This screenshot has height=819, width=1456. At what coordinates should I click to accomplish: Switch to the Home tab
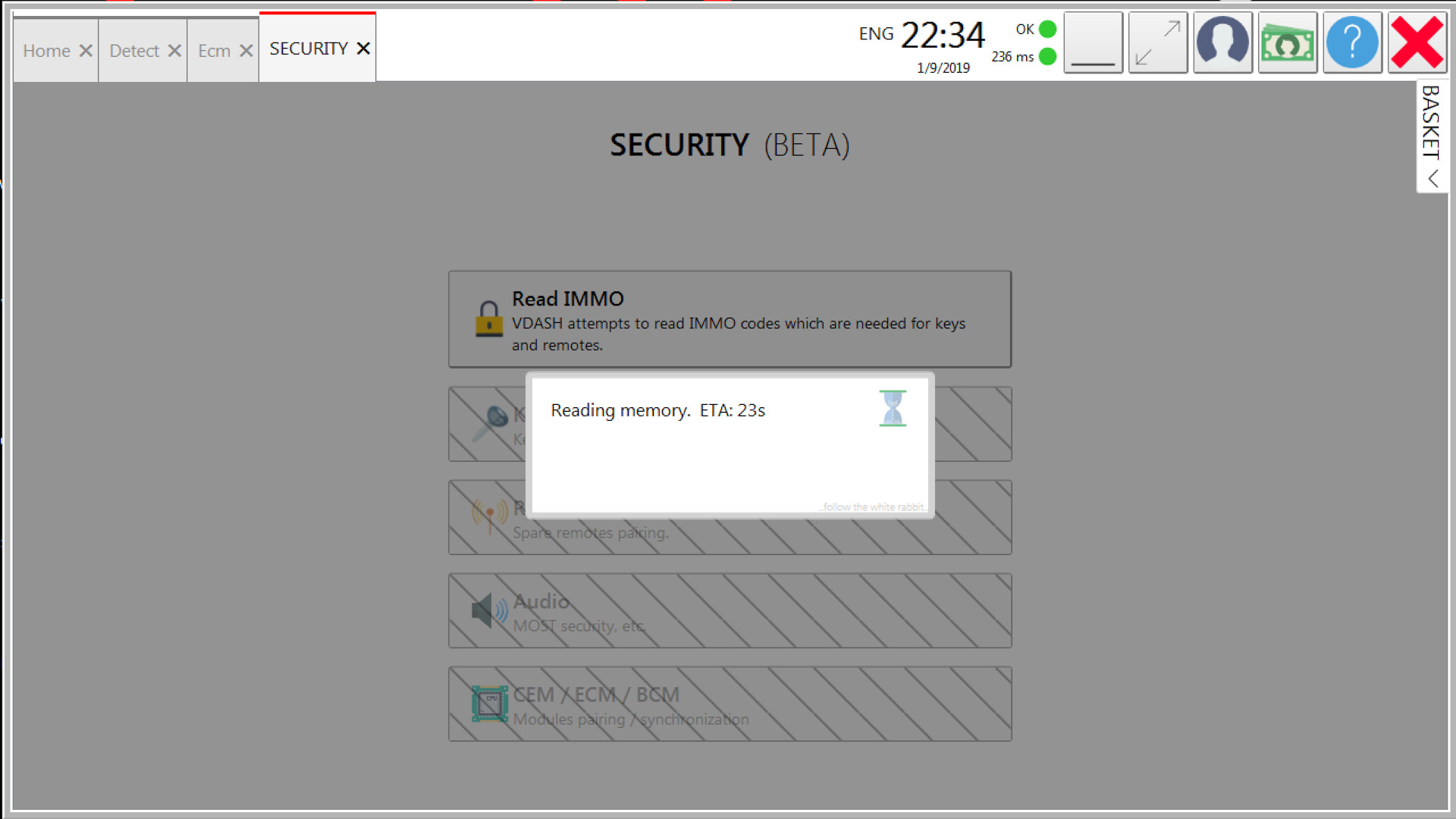click(47, 51)
